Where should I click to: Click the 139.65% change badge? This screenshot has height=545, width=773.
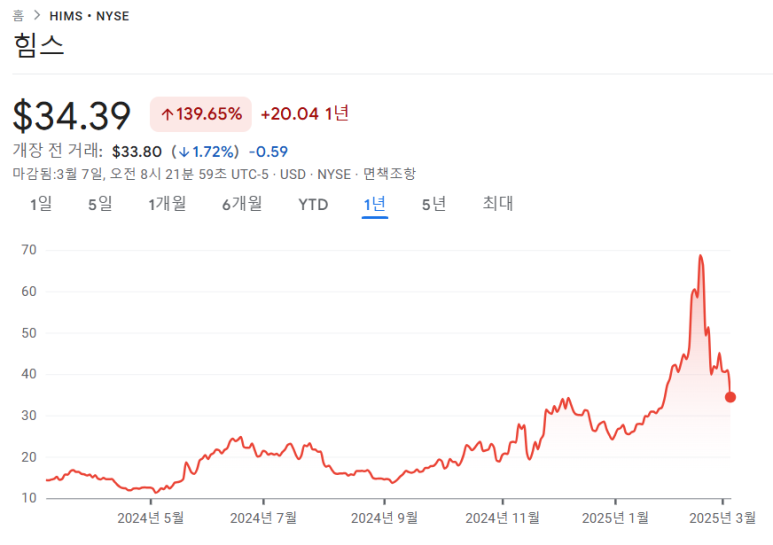[x=201, y=114]
